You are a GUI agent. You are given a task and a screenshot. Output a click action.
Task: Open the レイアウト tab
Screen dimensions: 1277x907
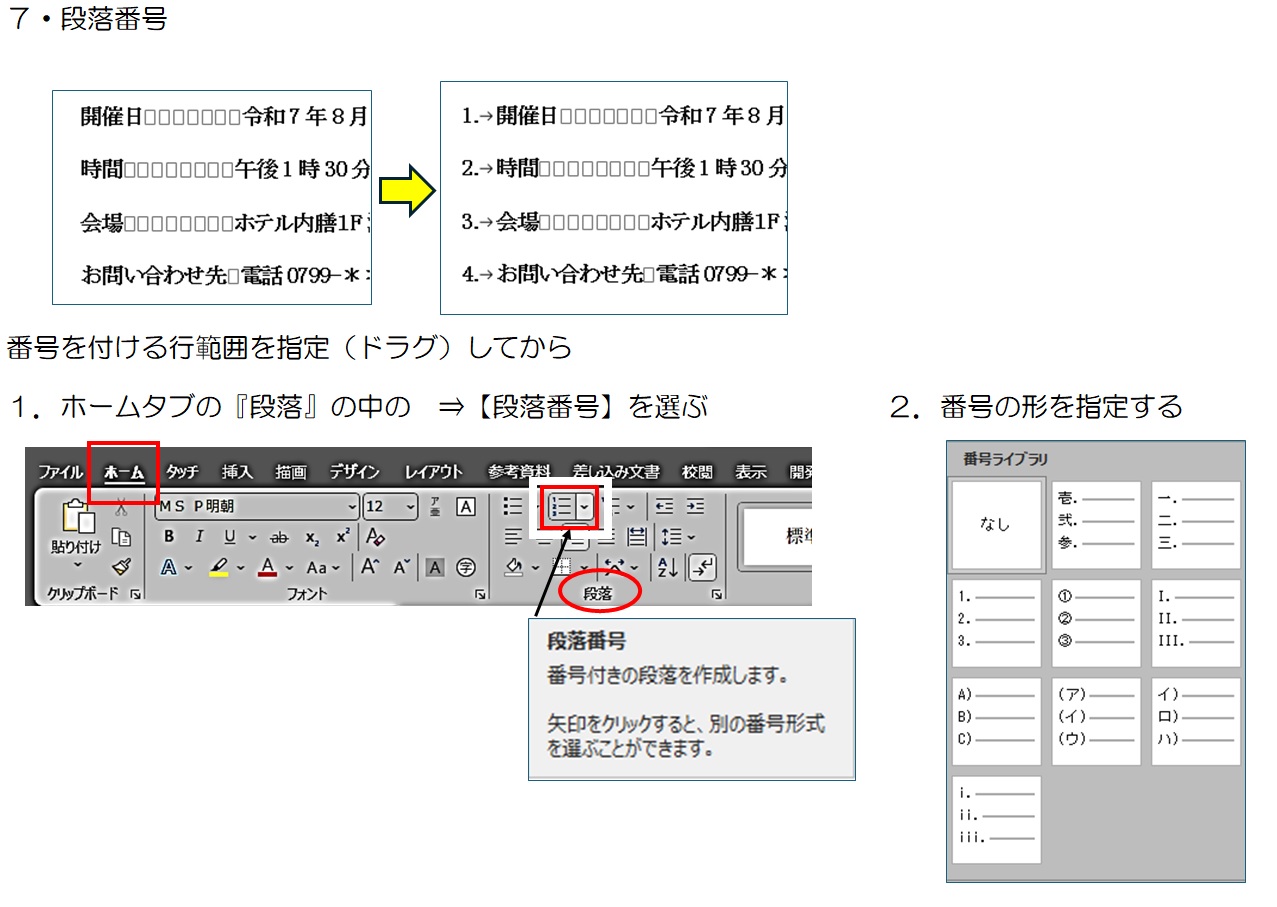434,472
